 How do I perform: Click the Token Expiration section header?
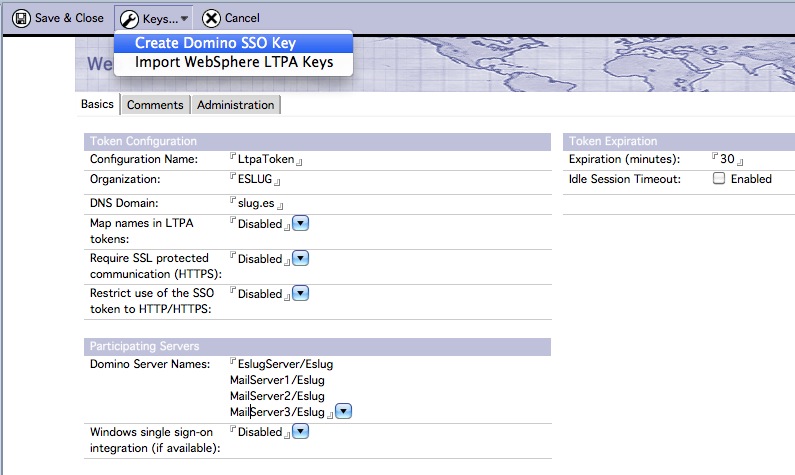pyautogui.click(x=679, y=141)
